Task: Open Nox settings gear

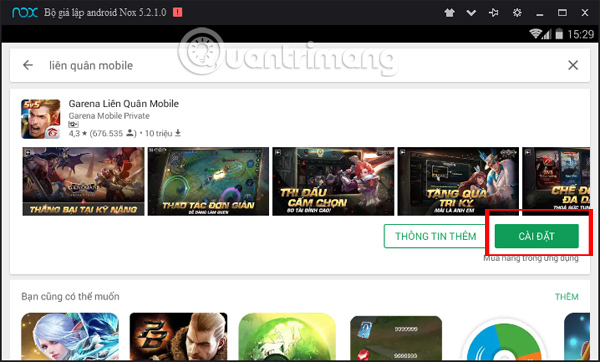Action: click(x=517, y=13)
